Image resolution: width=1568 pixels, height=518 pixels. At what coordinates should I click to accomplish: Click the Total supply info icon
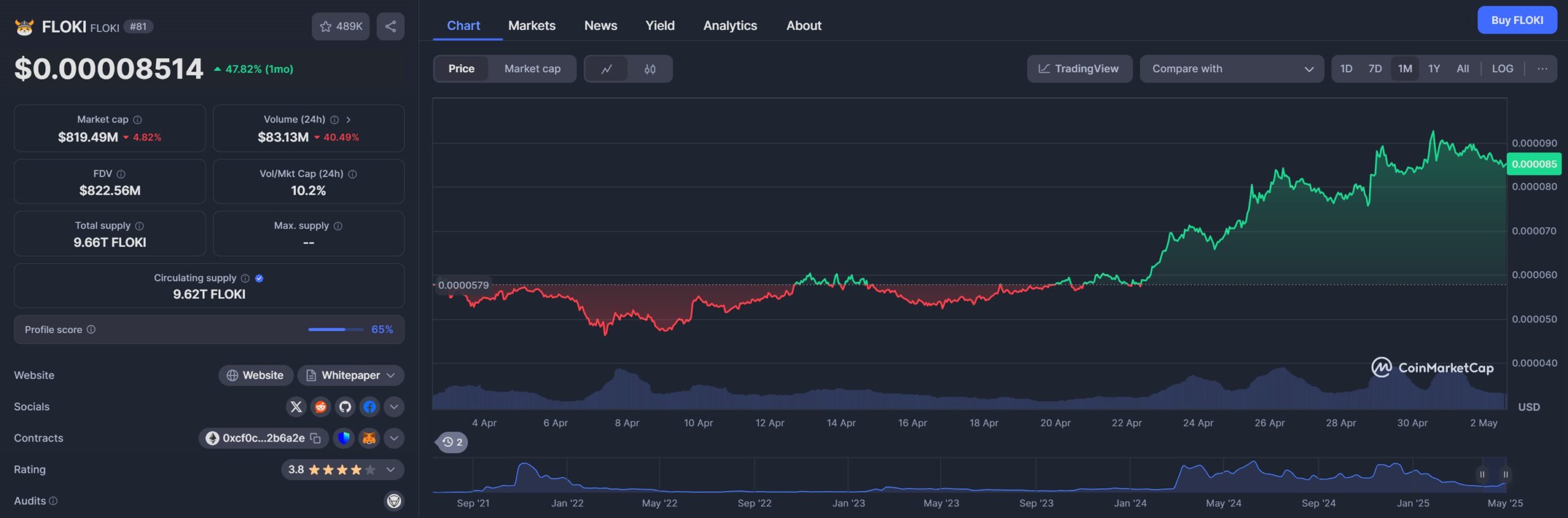pyautogui.click(x=139, y=226)
